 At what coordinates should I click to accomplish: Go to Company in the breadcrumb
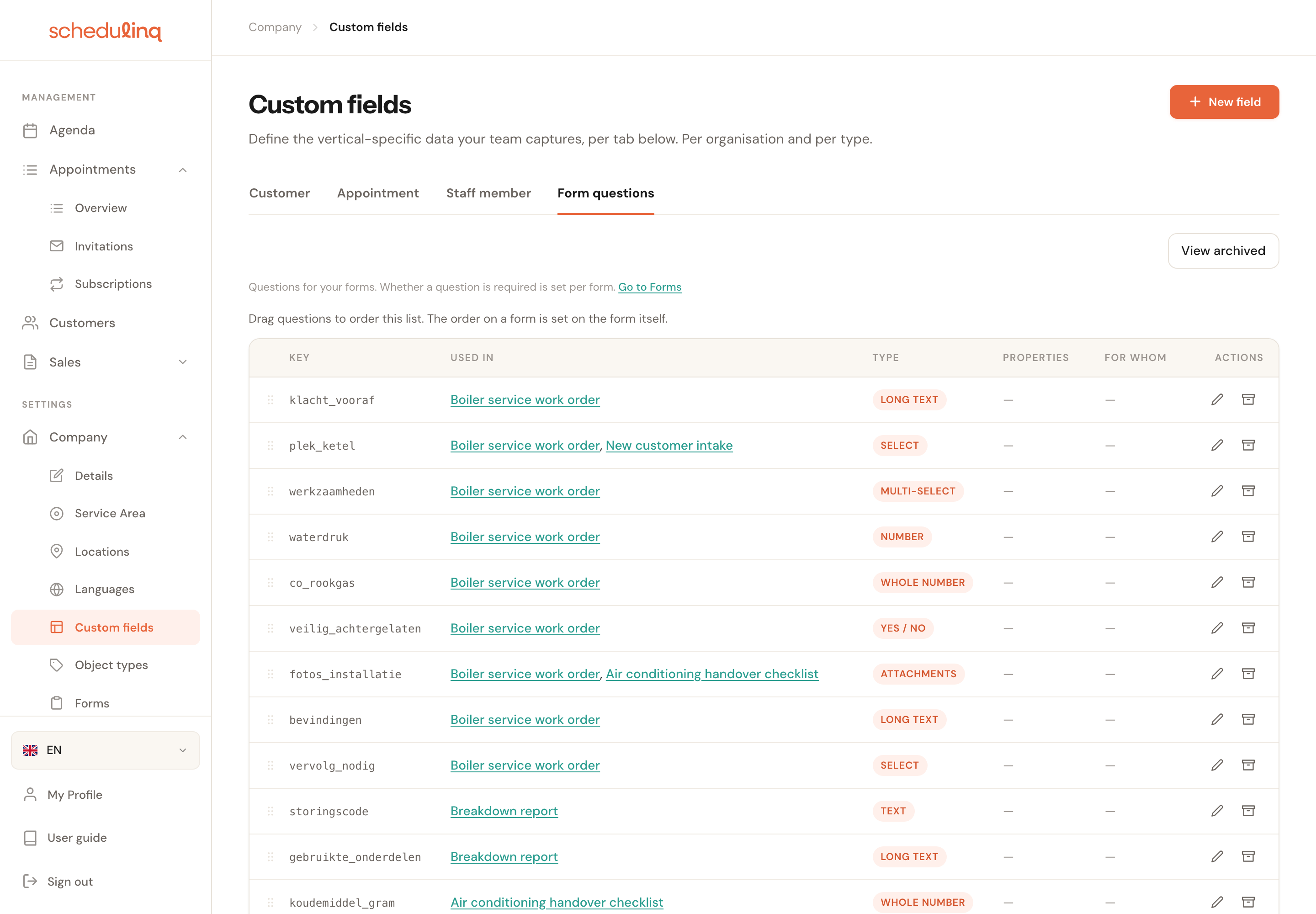(x=275, y=27)
